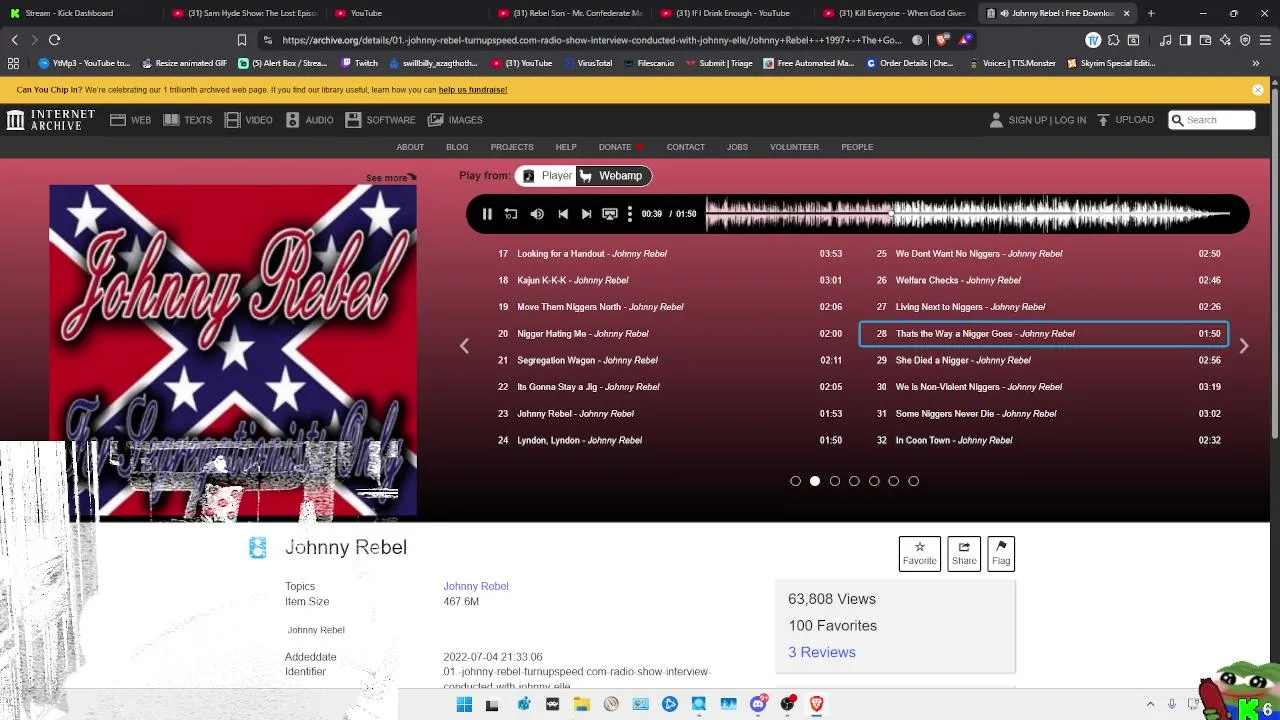
Task: Play track 17 Looking for a Handout
Action: coord(670,254)
